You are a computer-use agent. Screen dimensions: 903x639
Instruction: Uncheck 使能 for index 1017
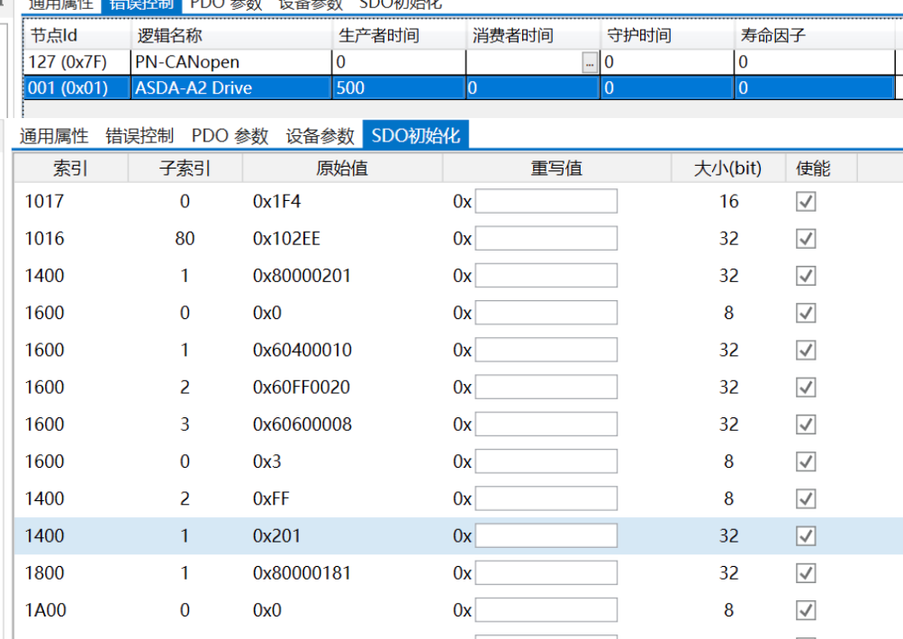pyautogui.click(x=806, y=201)
